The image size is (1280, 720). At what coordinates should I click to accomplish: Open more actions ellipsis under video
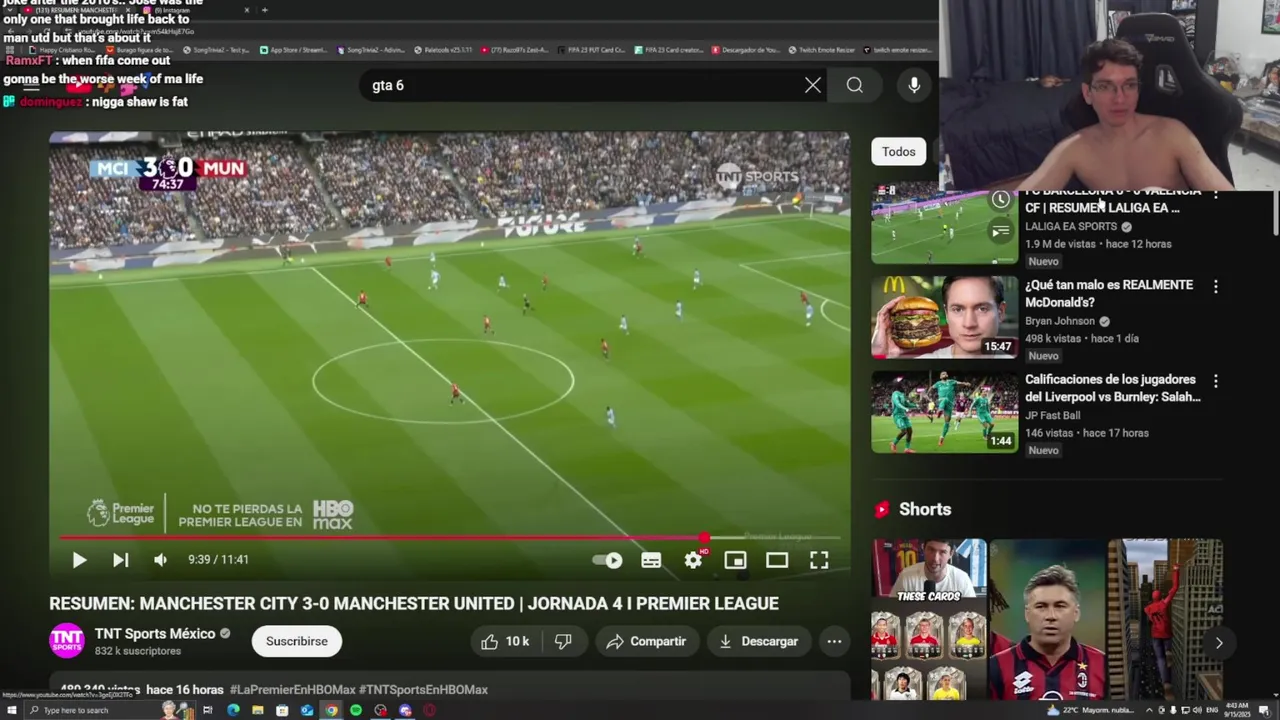[834, 641]
